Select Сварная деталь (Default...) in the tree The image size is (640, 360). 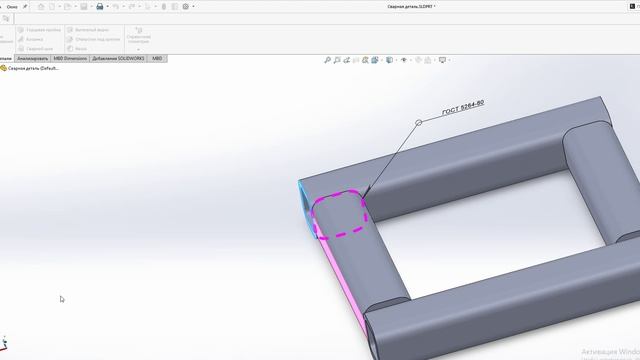[x=30, y=68]
